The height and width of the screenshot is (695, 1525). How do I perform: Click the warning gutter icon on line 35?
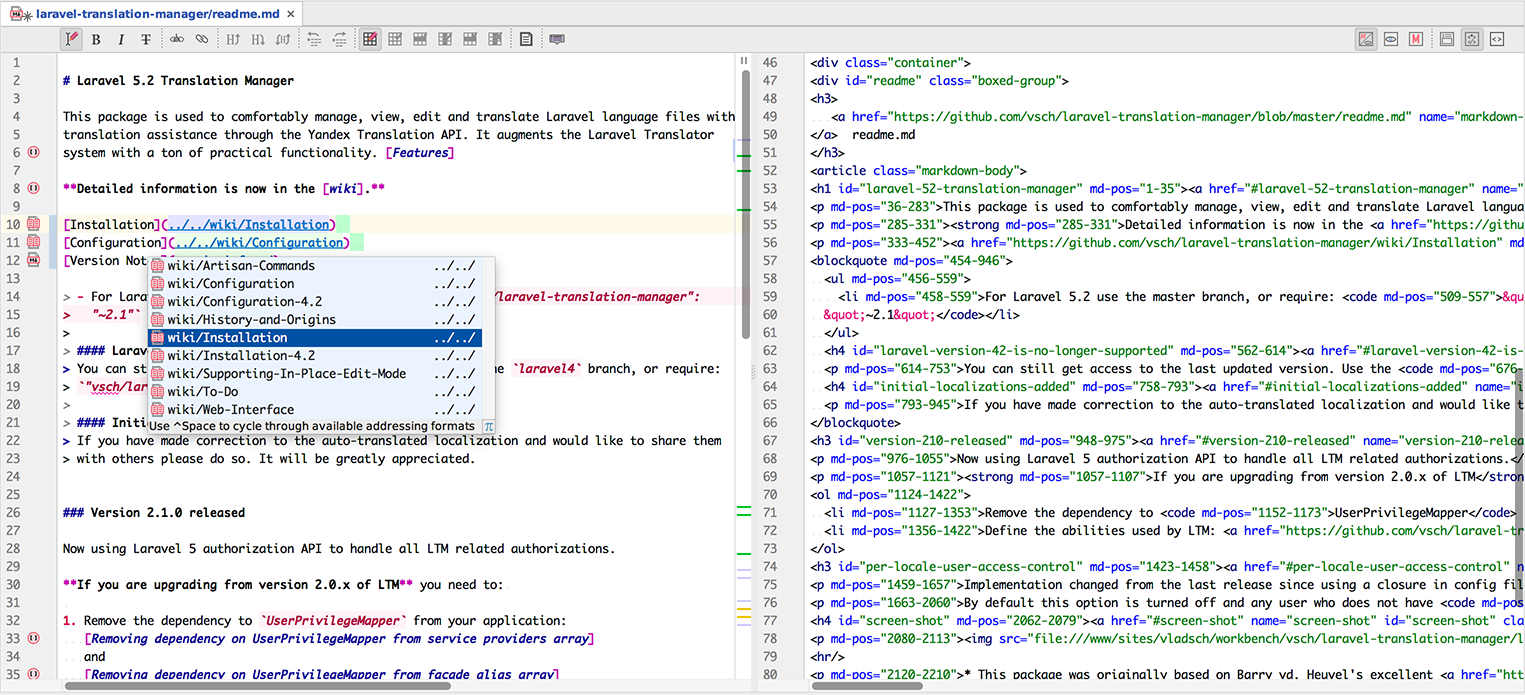click(34, 674)
